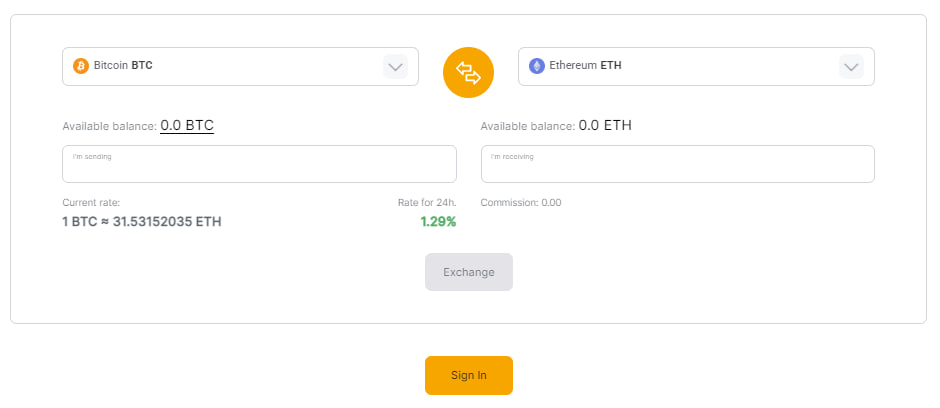The image size is (940, 408).
Task: Click the Sign In button
Action: click(x=469, y=376)
